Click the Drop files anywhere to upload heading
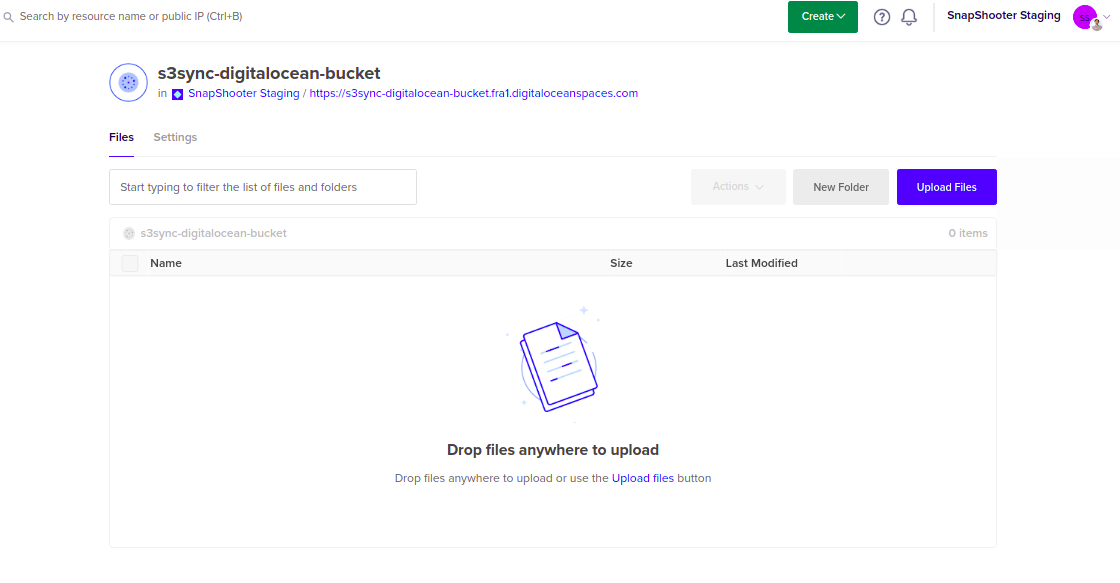This screenshot has width=1120, height=583. [x=553, y=450]
